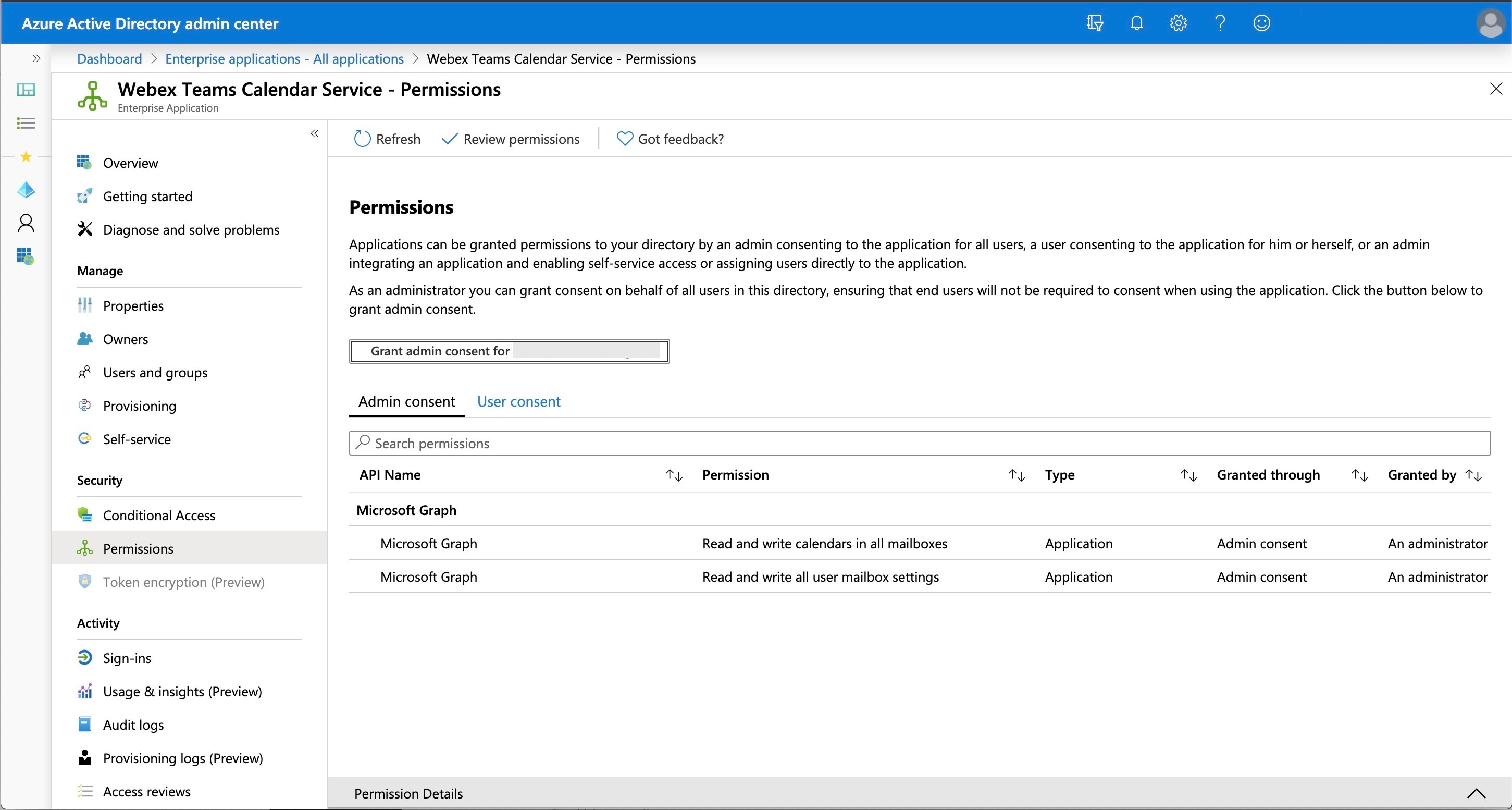The height and width of the screenshot is (810, 1512).
Task: Click the Favorites star icon
Action: click(x=26, y=156)
